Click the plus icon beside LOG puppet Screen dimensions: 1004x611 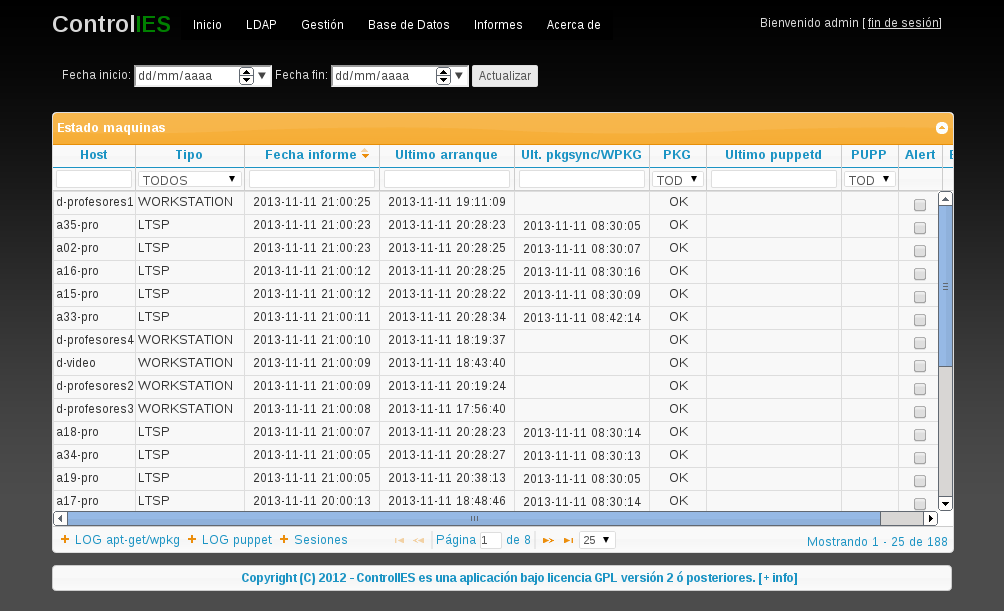coord(191,540)
